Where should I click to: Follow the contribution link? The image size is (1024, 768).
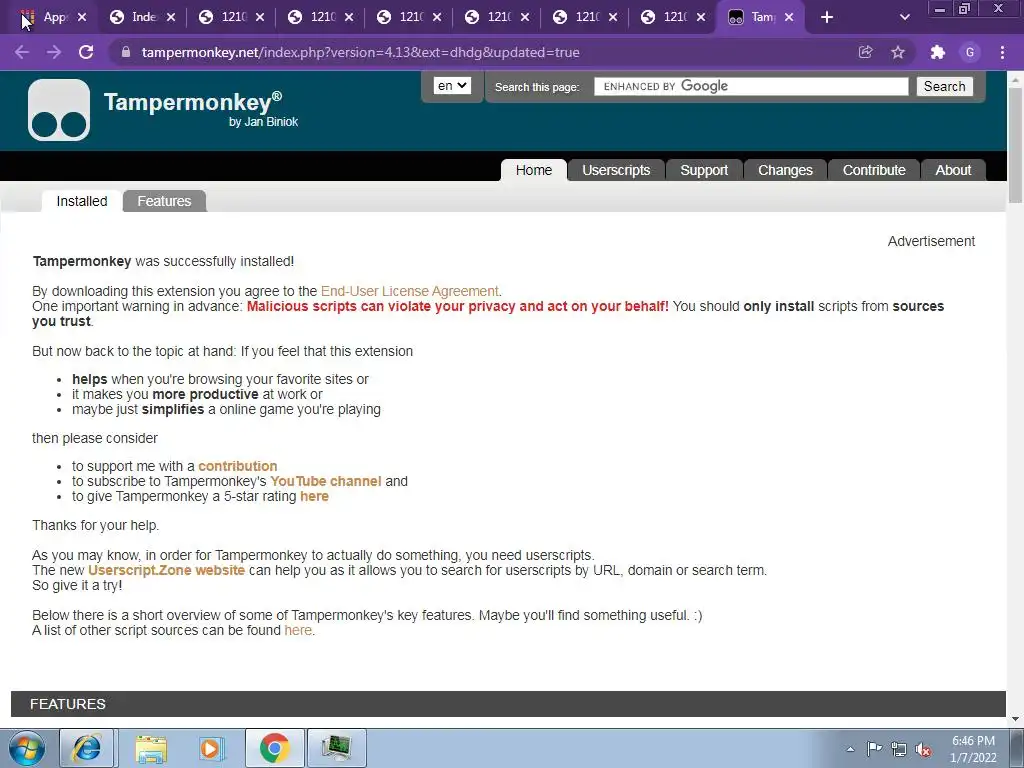pyautogui.click(x=238, y=466)
